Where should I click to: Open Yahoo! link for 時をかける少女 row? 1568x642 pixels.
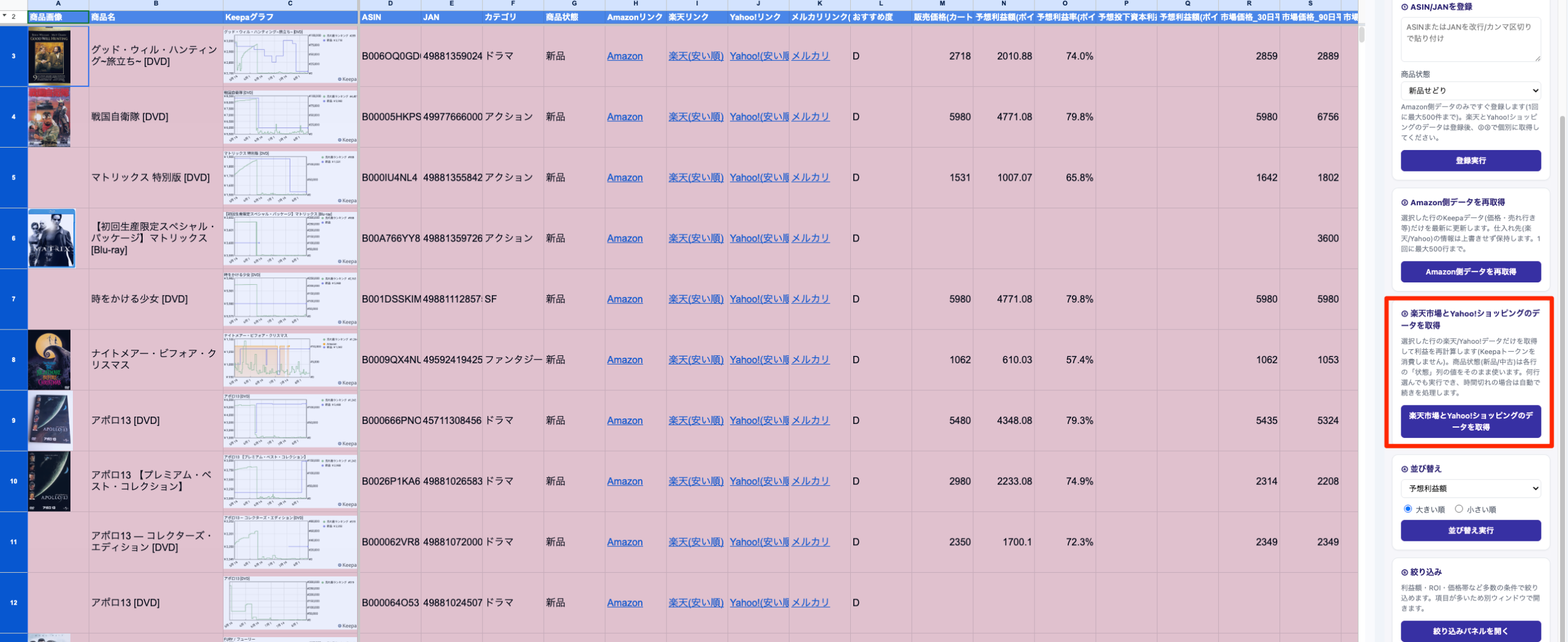point(758,299)
